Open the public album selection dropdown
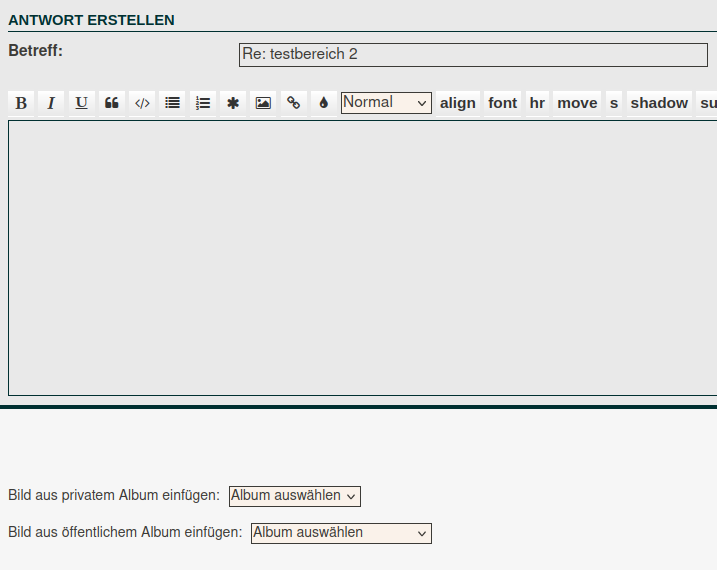The width and height of the screenshot is (717, 570). tap(341, 533)
